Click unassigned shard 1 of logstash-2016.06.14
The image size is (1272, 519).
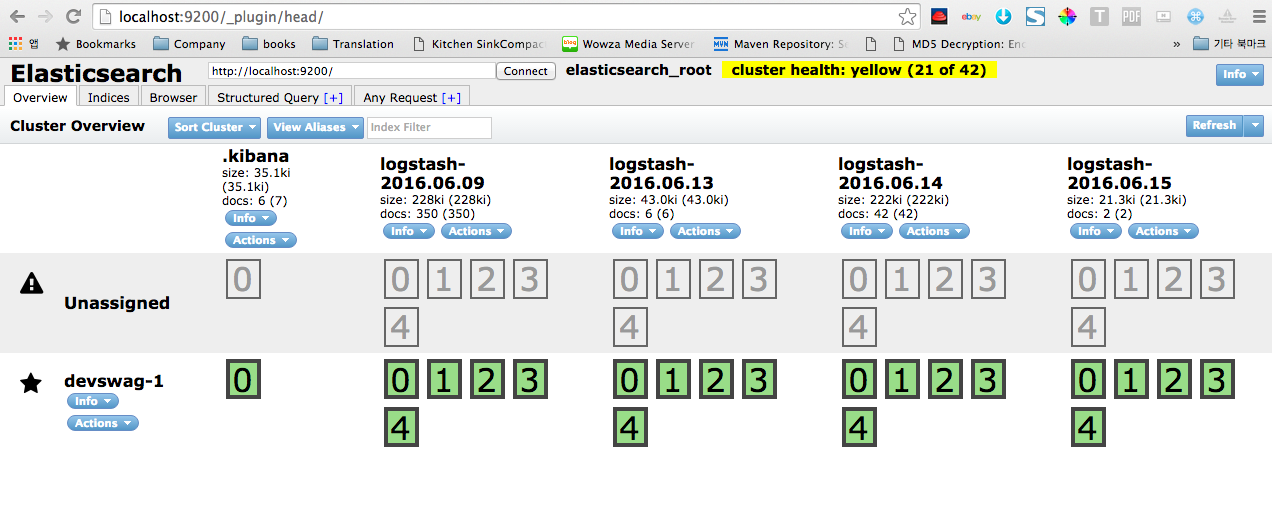tap(901, 279)
